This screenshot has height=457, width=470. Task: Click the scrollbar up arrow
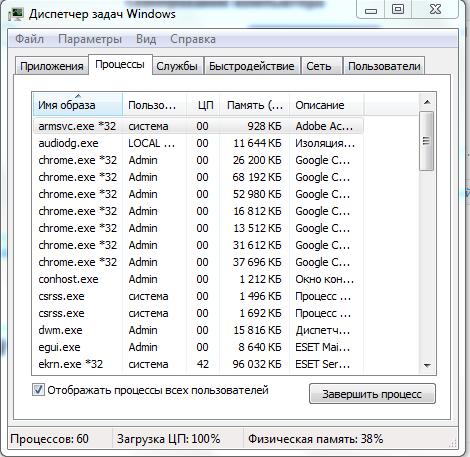[427, 102]
